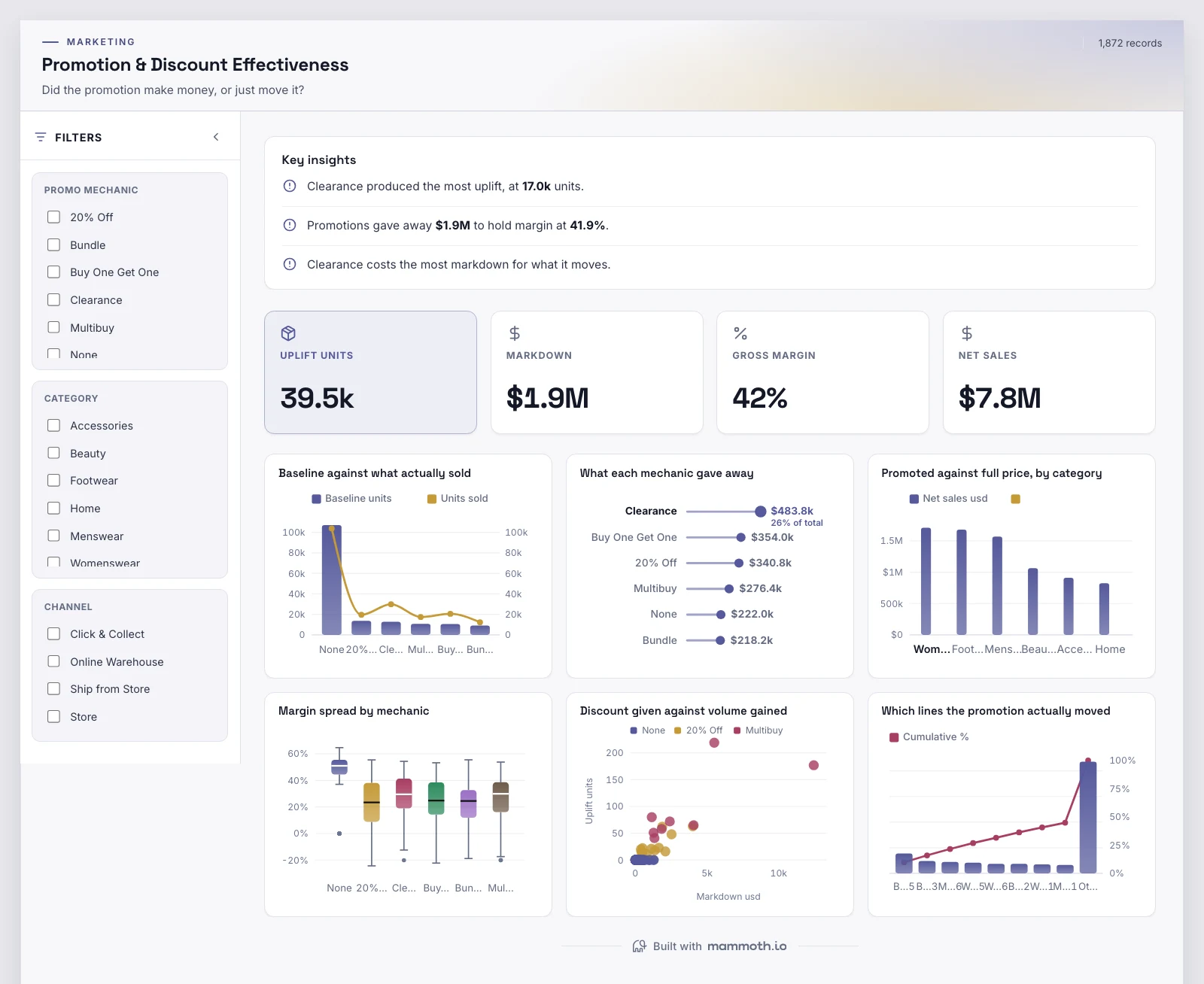Check the Menswear filter

coord(54,536)
